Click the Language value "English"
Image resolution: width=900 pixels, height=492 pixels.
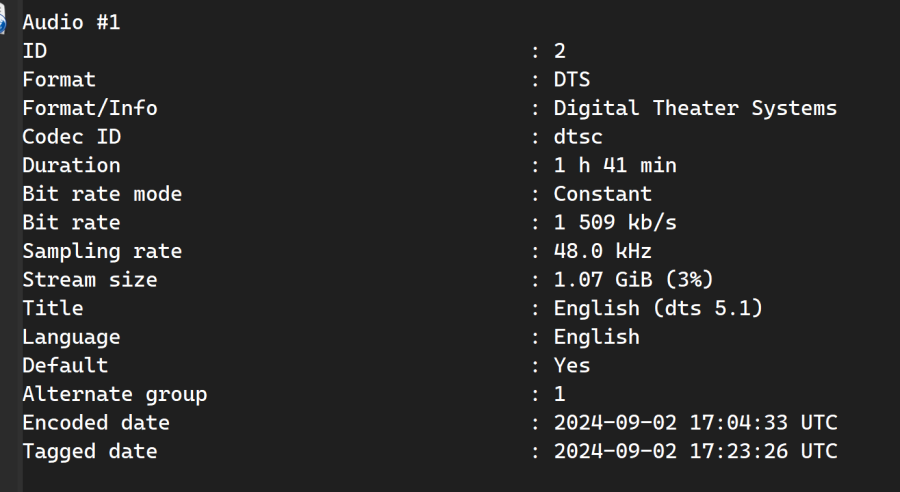point(596,337)
